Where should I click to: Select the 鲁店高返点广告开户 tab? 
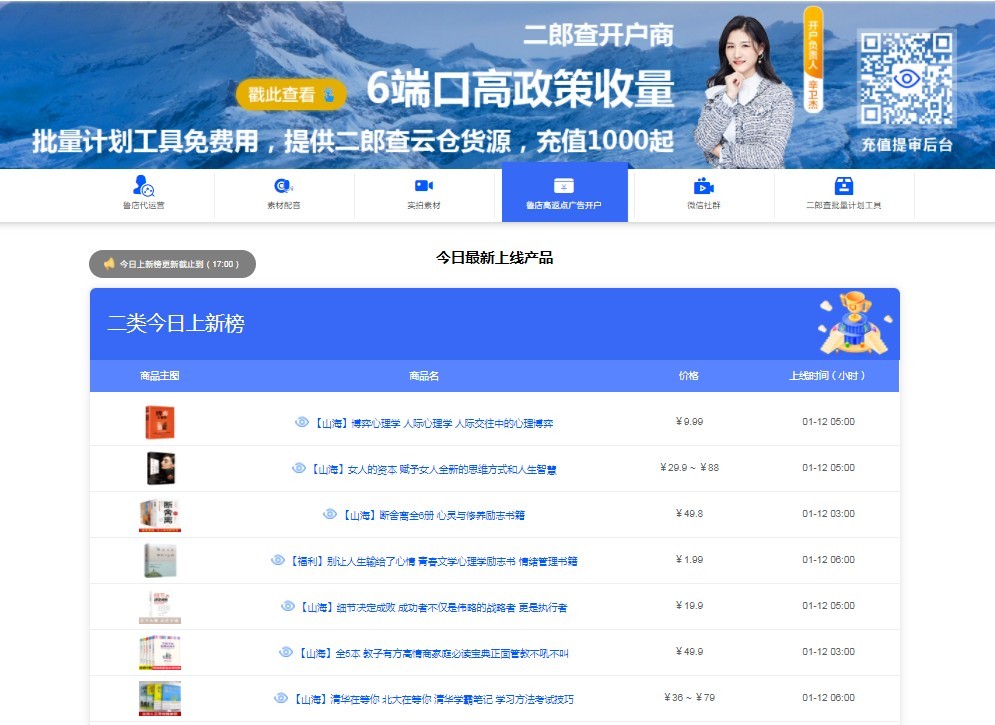[x=564, y=193]
